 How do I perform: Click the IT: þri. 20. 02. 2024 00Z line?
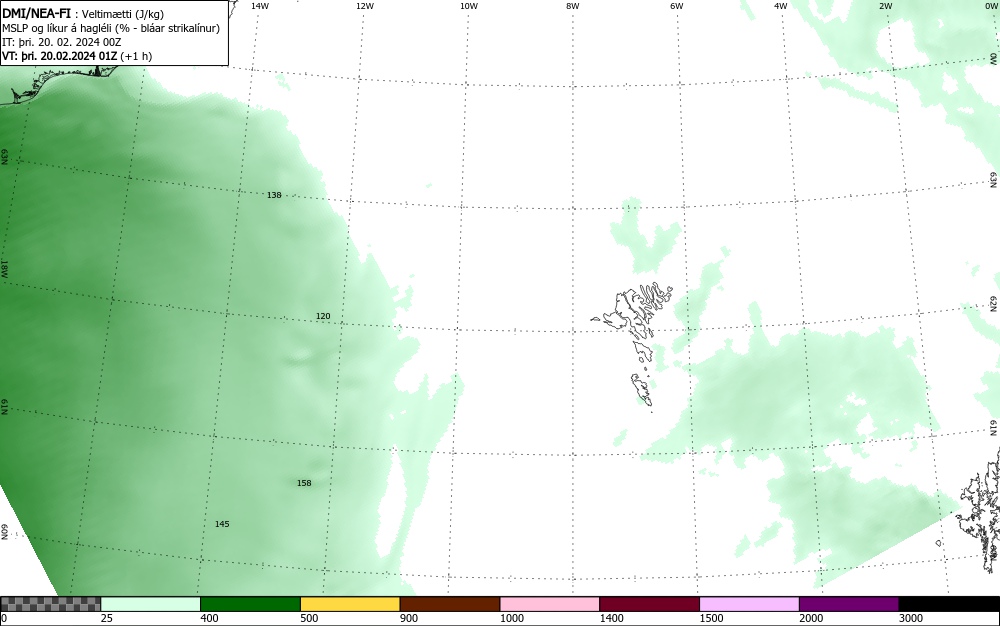pyautogui.click(x=62, y=42)
